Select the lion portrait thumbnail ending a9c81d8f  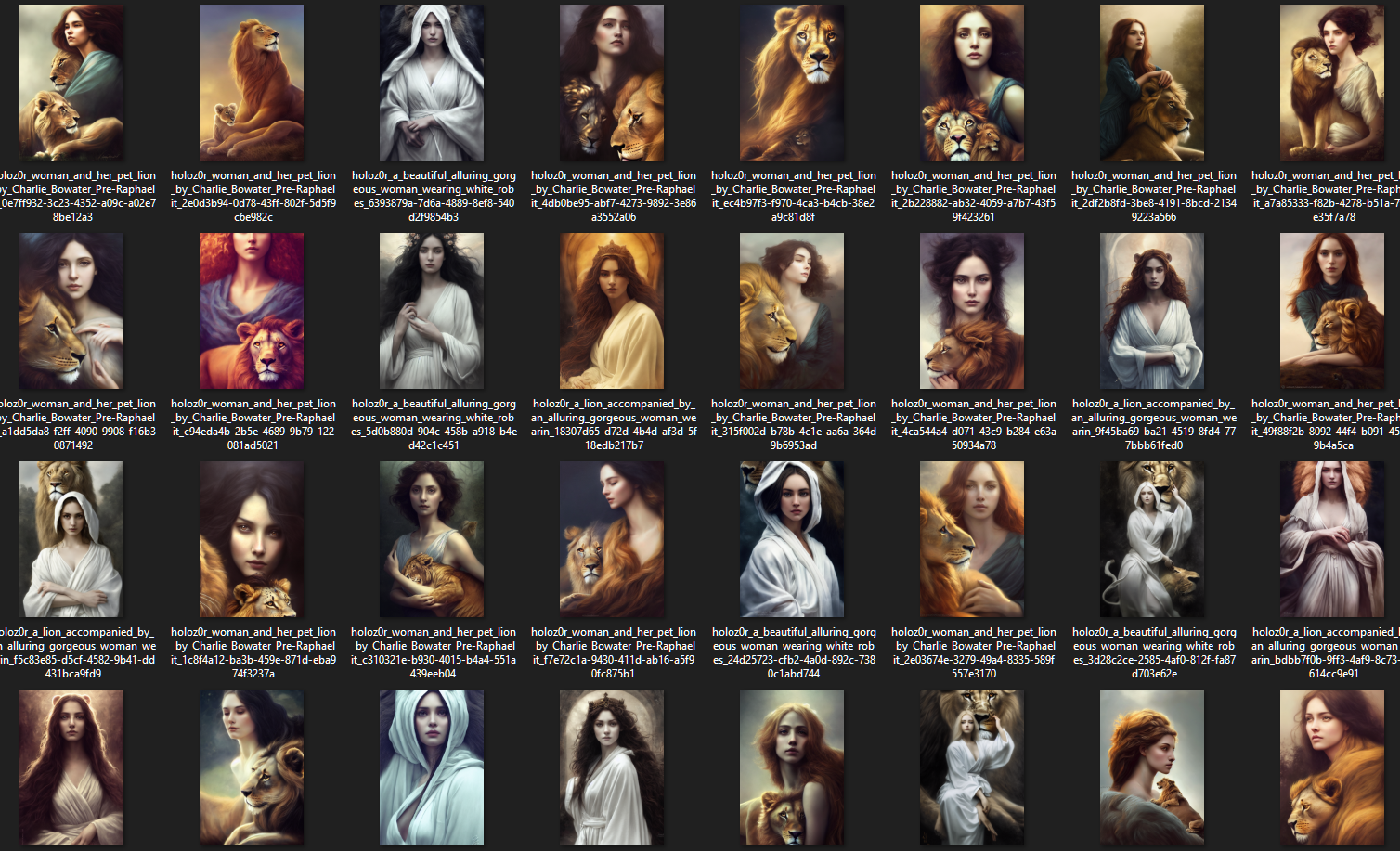coord(792,83)
